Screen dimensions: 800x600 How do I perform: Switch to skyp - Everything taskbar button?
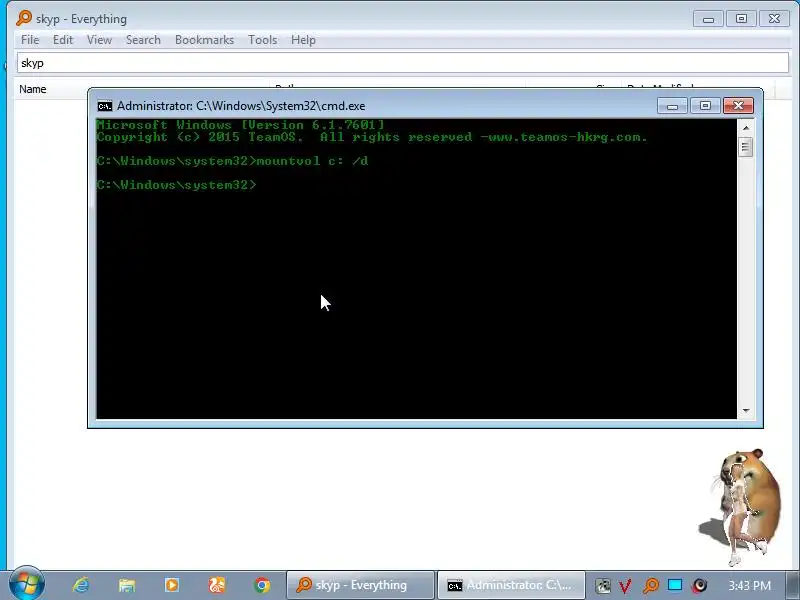tap(360, 585)
